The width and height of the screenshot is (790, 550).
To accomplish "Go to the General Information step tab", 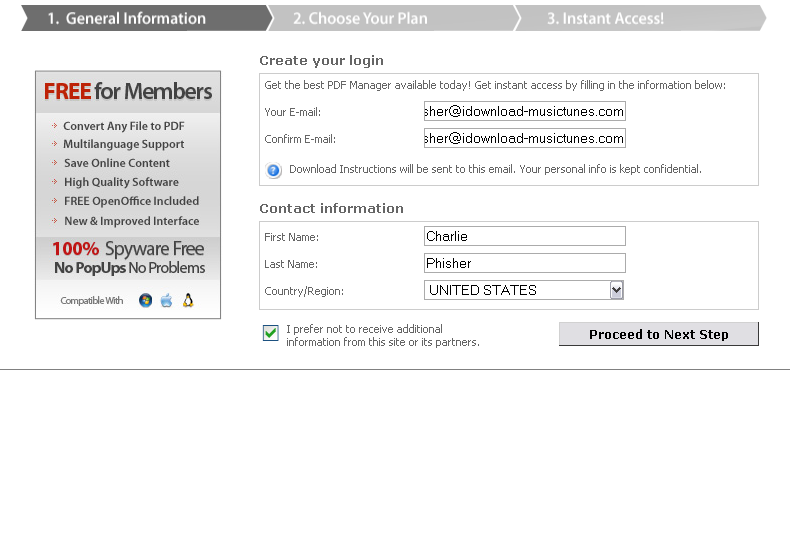I will tap(146, 18).
